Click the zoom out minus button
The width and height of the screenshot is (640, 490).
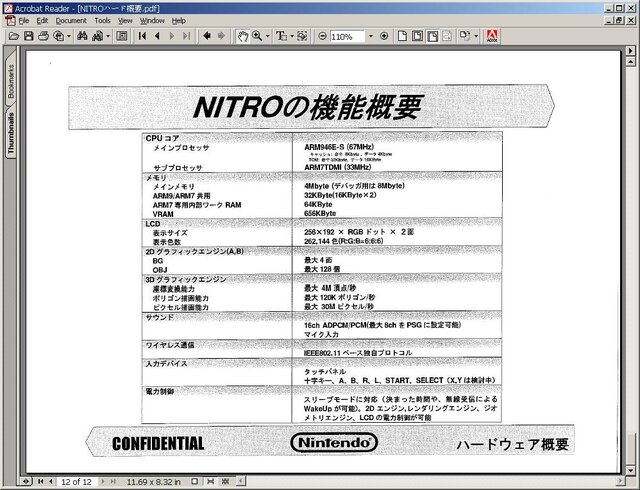tap(322, 36)
